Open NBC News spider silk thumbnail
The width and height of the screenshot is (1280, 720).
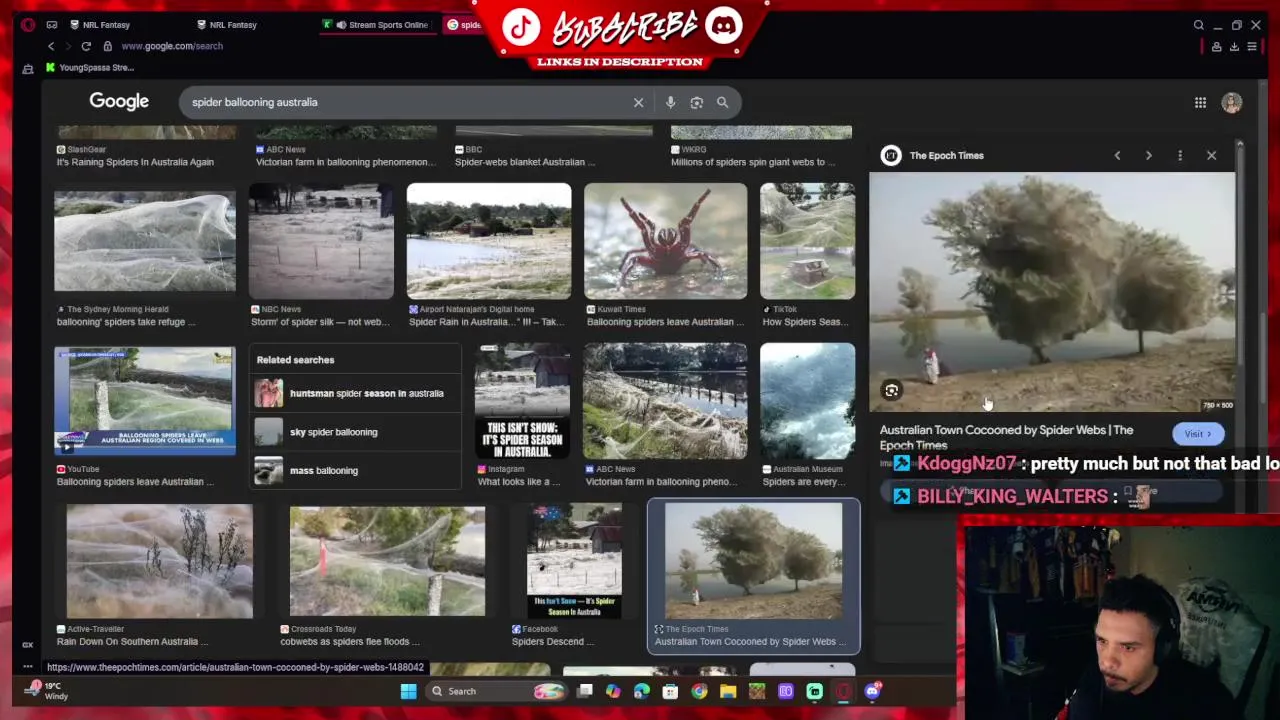tap(321, 241)
